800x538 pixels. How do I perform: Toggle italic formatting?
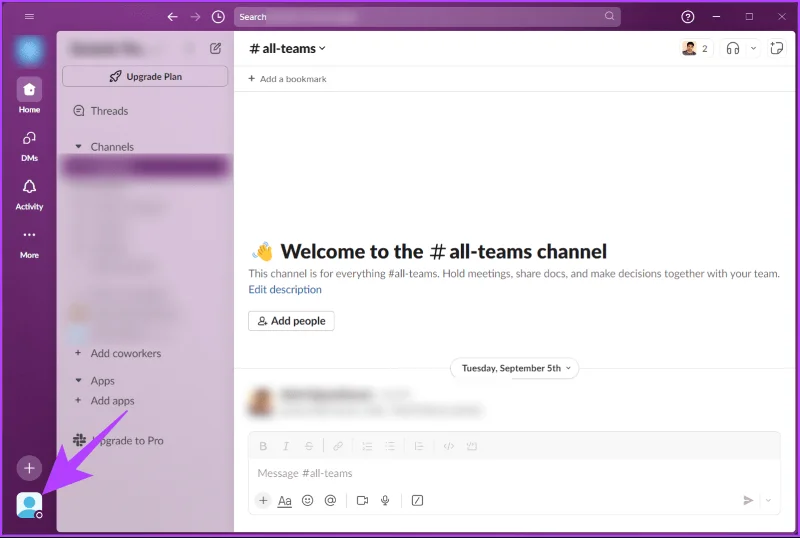[x=286, y=446]
